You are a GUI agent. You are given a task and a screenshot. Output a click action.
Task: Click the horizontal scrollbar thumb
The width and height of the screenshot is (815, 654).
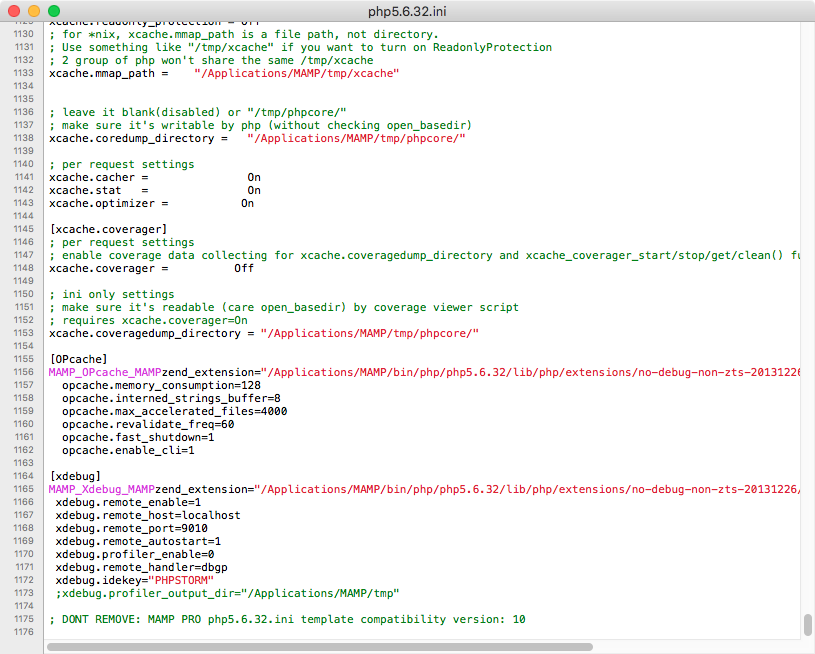(x=320, y=647)
